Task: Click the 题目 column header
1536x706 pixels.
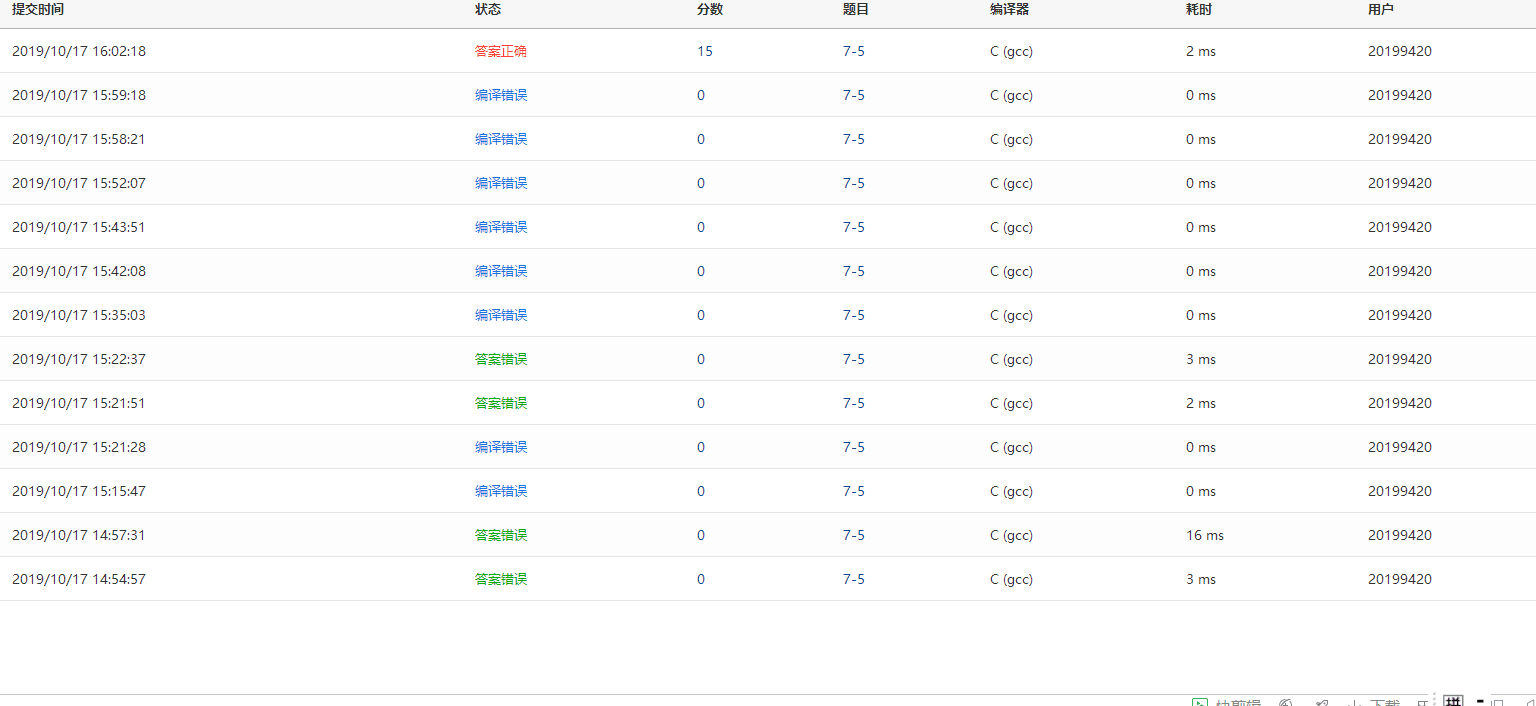Action: point(856,9)
